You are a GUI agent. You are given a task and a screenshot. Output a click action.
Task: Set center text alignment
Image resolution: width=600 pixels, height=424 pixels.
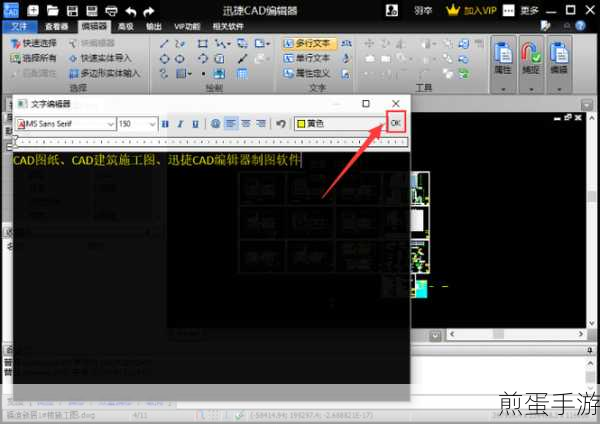coord(246,124)
